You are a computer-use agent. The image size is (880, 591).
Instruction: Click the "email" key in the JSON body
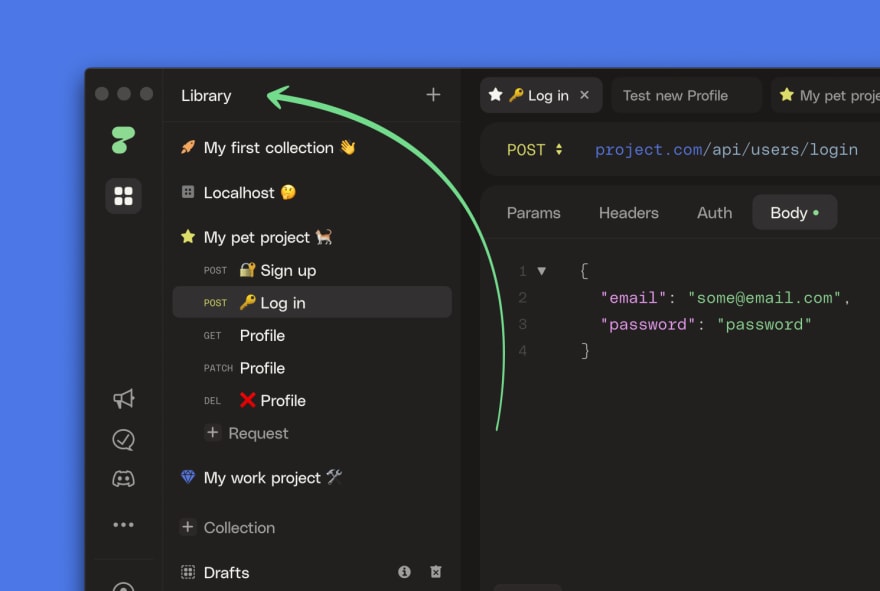[634, 297]
